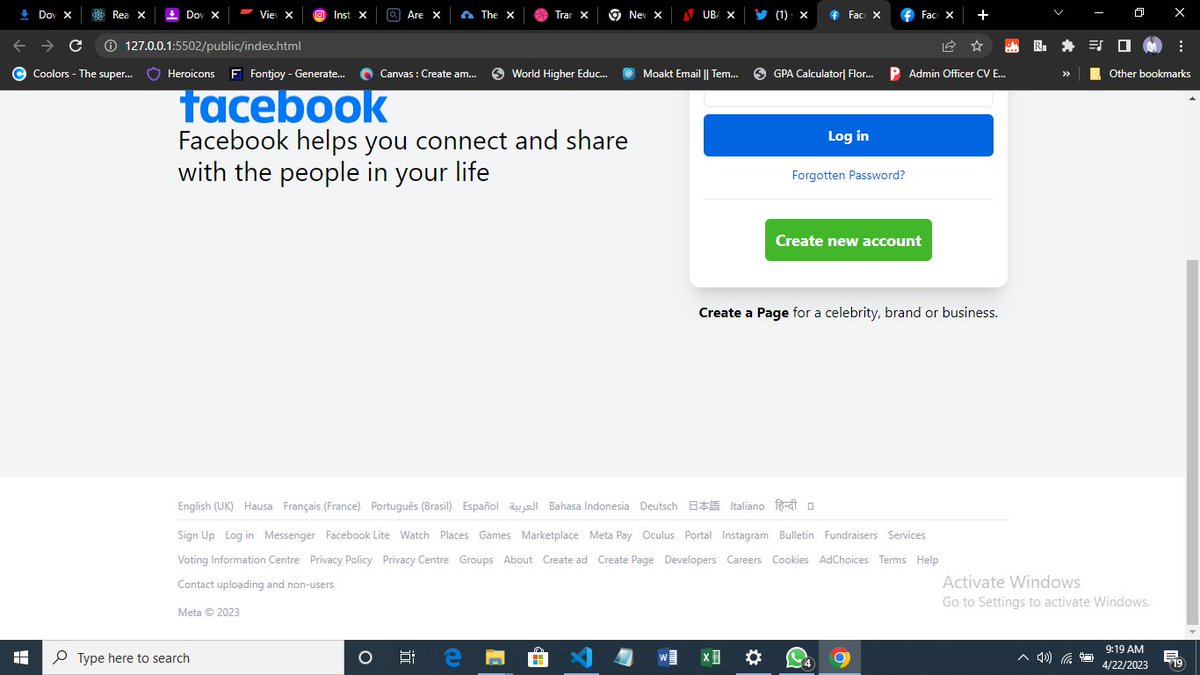Open the Chrome three-dot menu
Image resolution: width=1200 pixels, height=675 pixels.
click(1180, 46)
